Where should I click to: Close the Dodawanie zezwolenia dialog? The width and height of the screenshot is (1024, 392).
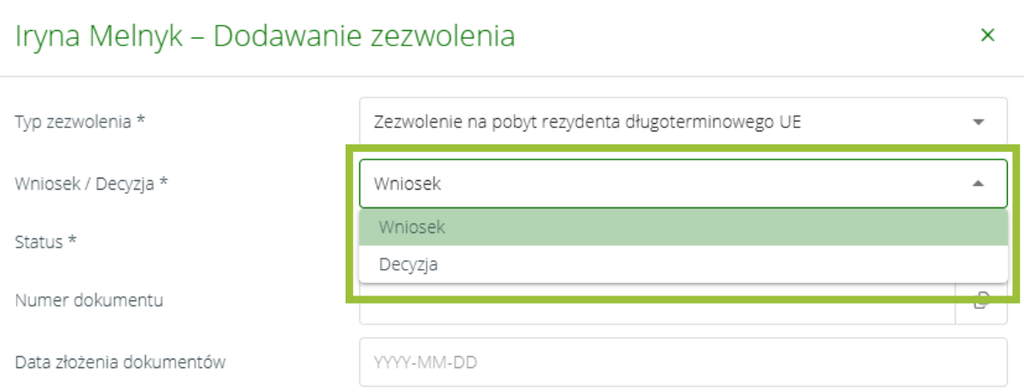click(987, 35)
